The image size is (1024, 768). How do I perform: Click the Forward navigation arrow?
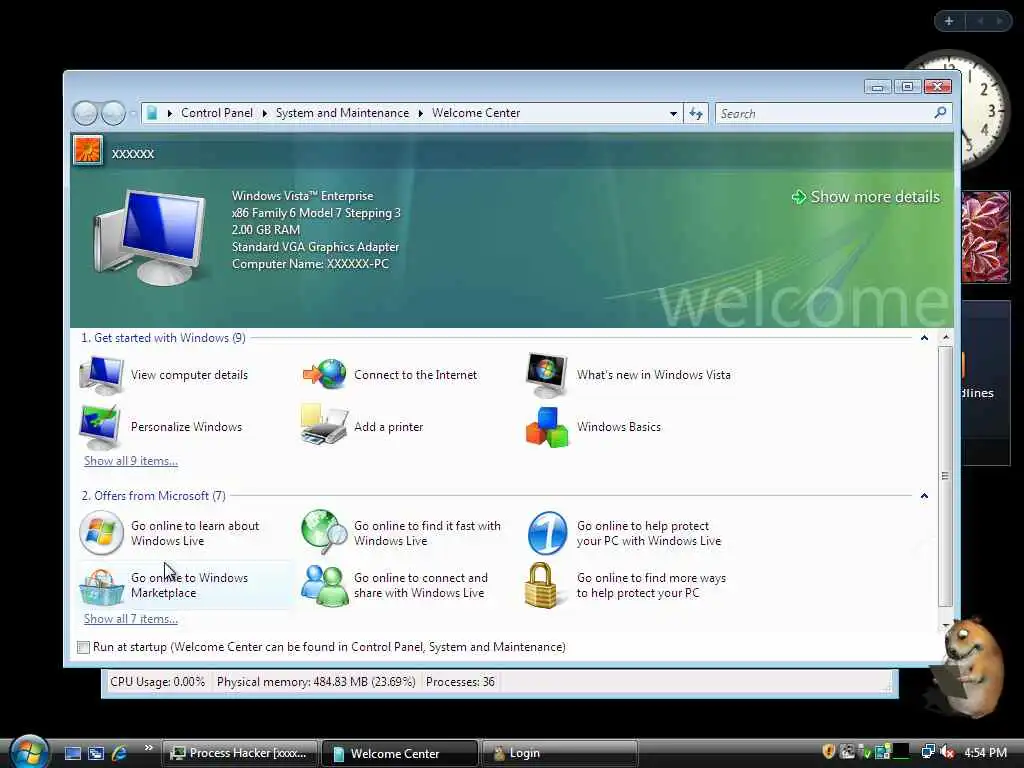(x=113, y=113)
